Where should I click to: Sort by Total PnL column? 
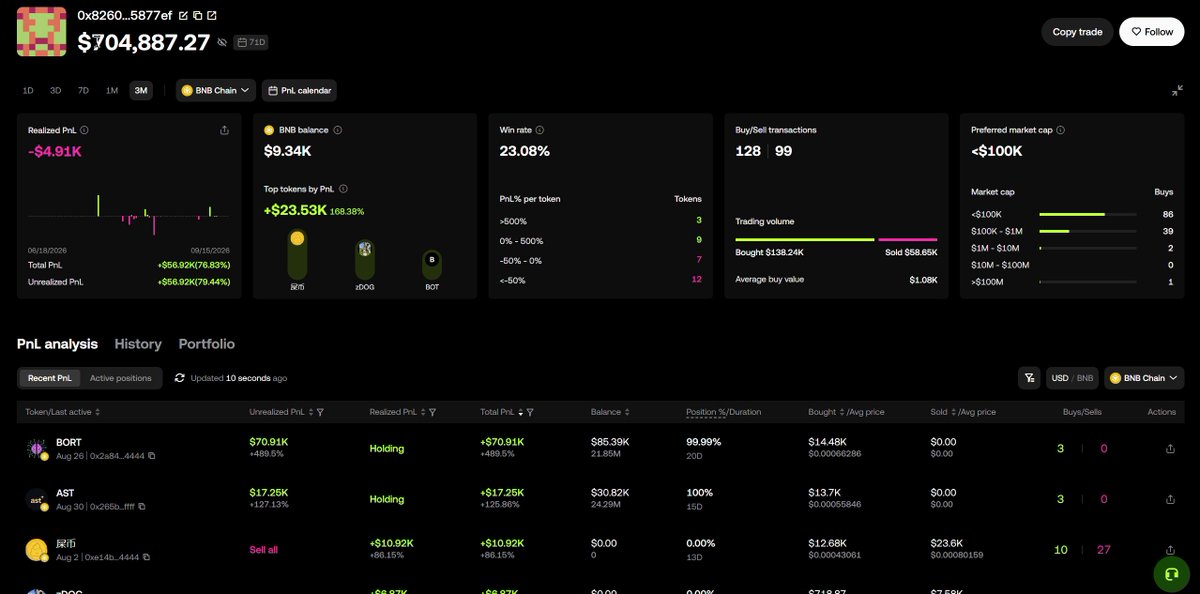[522, 412]
